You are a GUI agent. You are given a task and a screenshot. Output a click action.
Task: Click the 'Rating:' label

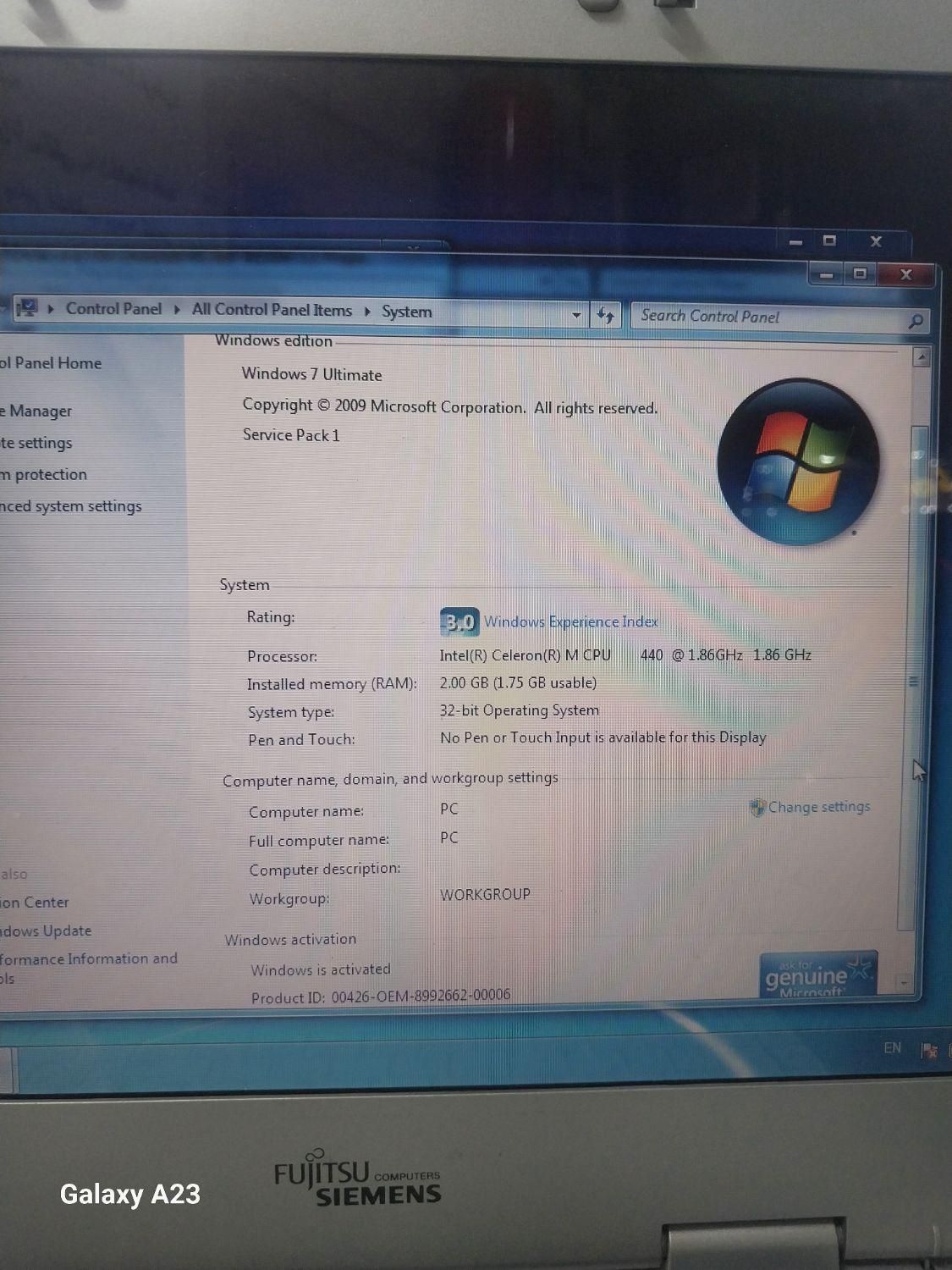pyautogui.click(x=271, y=617)
